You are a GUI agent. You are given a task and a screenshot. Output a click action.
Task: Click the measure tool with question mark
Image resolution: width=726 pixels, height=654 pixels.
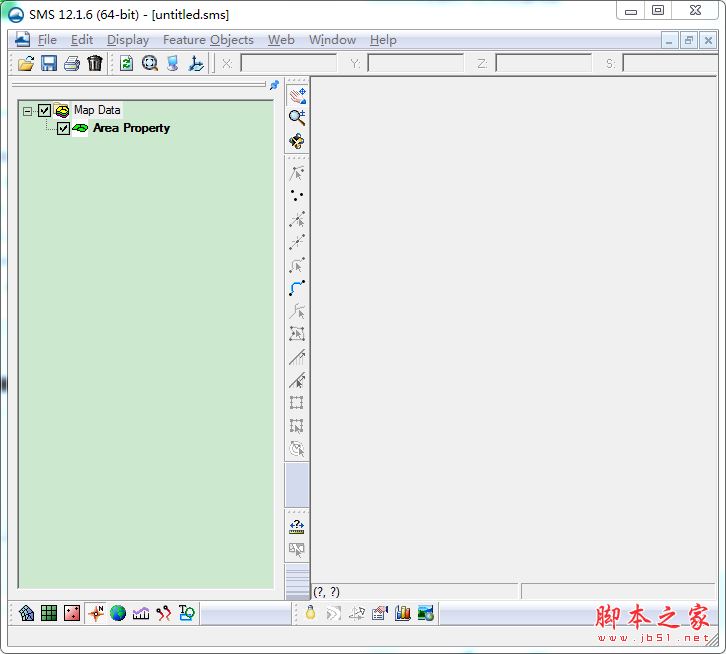coord(297,526)
